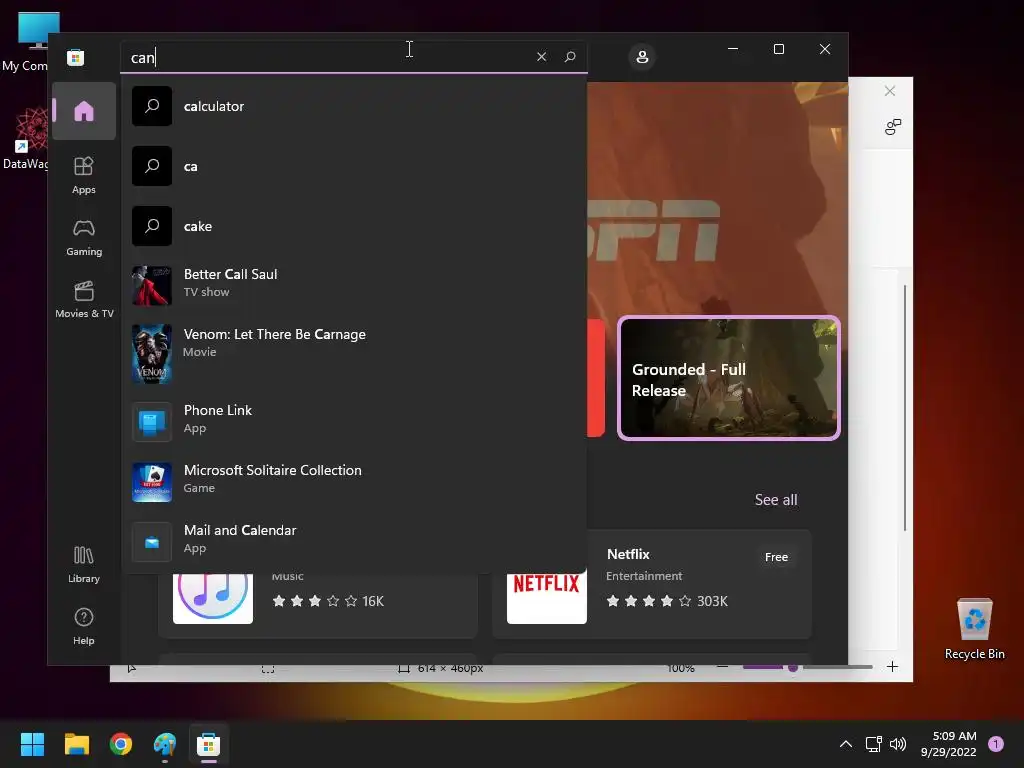Show hidden system tray icons
1024x768 pixels.
(x=846, y=744)
